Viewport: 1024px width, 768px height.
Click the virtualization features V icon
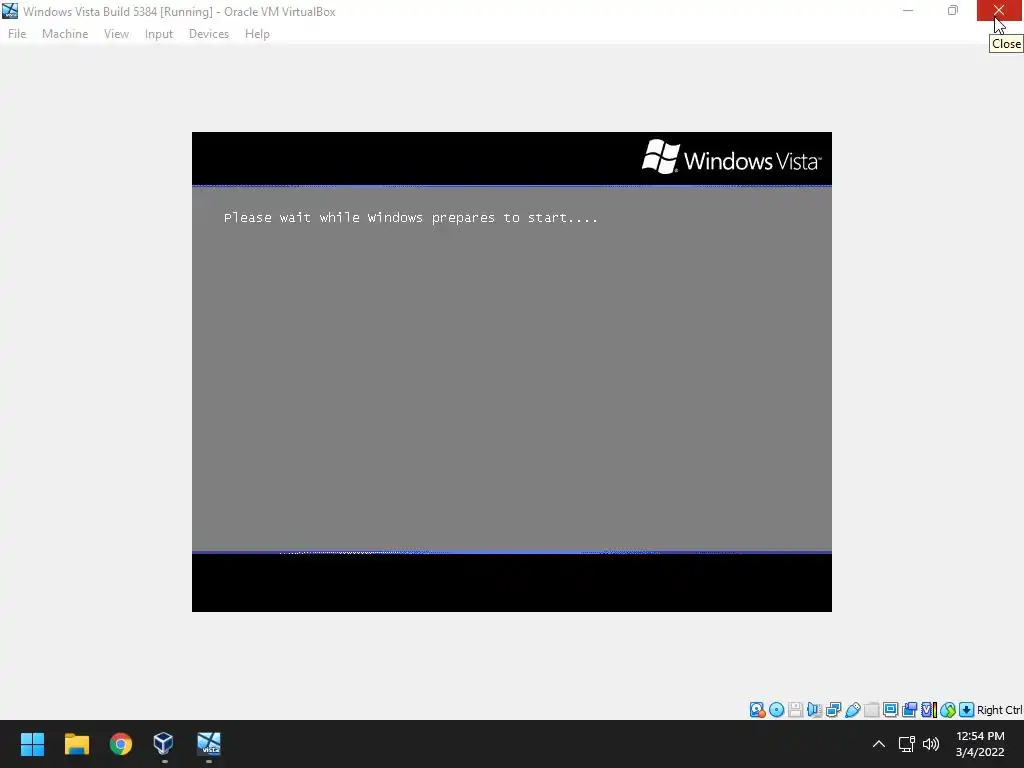tap(929, 710)
